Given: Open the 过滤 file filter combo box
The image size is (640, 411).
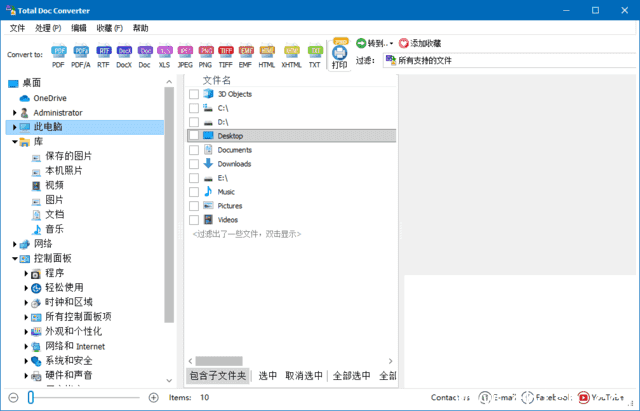Looking at the screenshot, I should [x=511, y=60].
